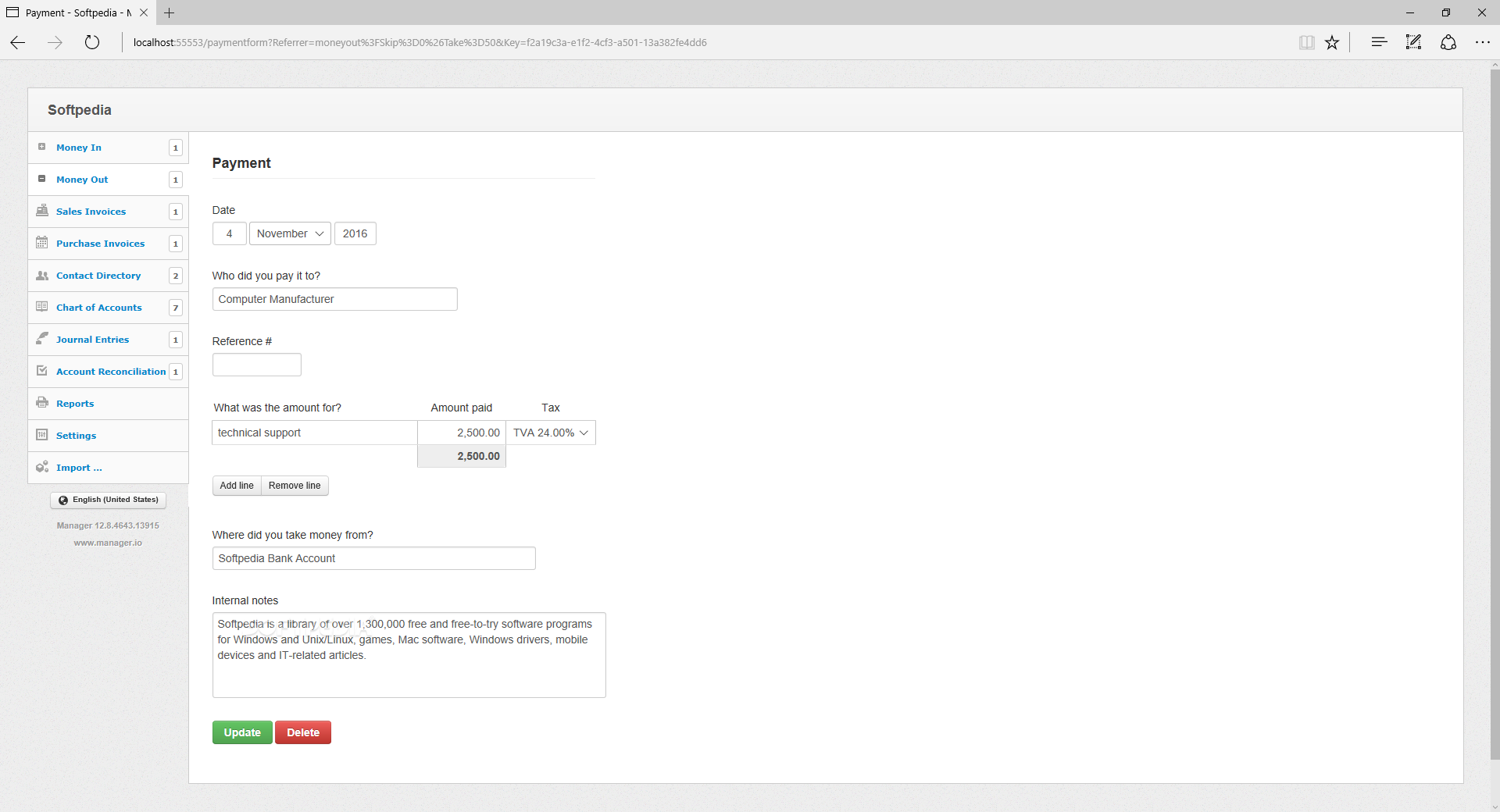Open the Money In section
The height and width of the screenshot is (812, 1500).
[79, 148]
